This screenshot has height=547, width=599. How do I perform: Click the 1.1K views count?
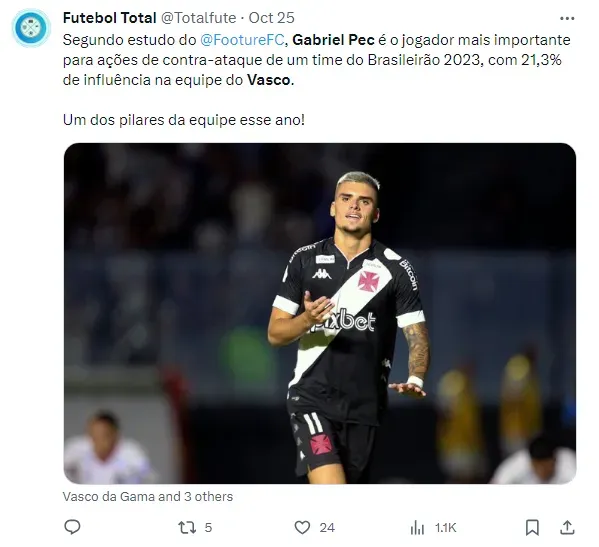445,528
